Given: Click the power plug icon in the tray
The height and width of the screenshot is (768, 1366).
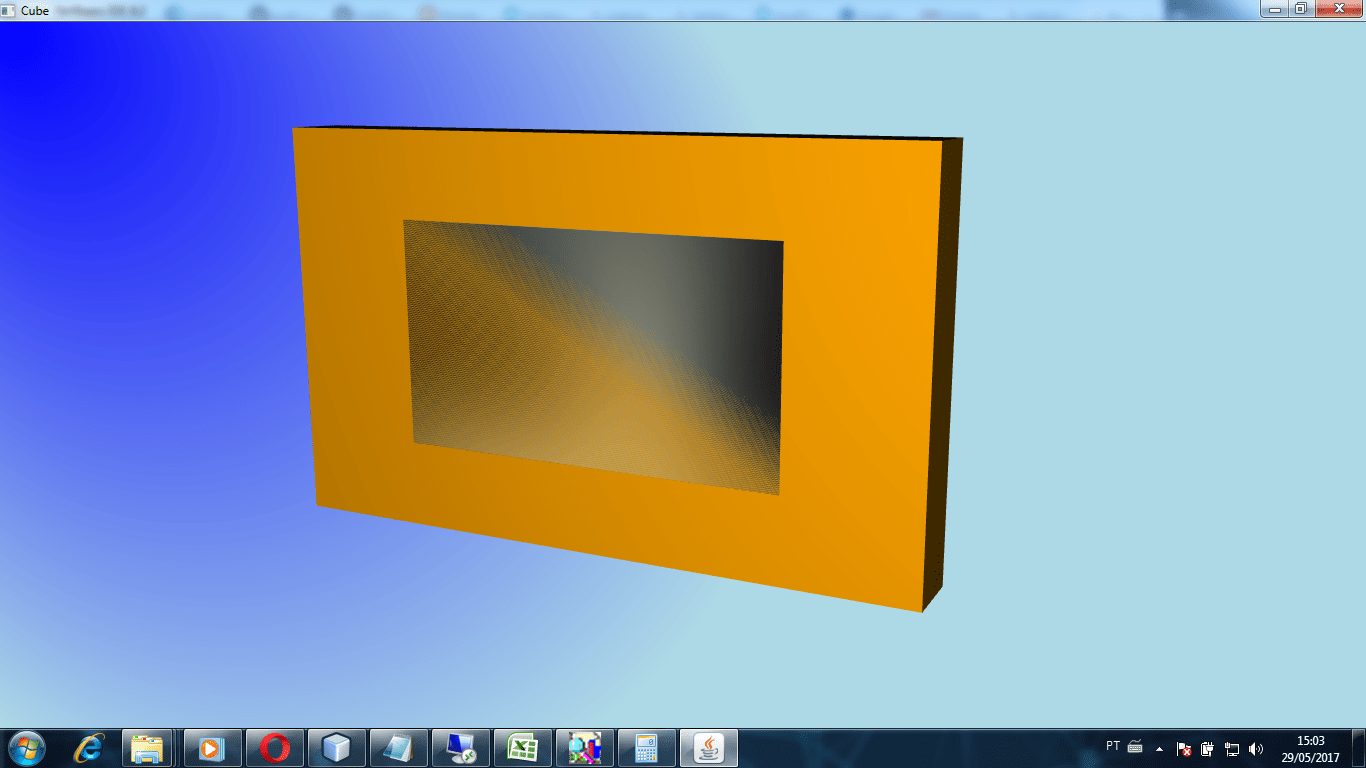Looking at the screenshot, I should (1205, 750).
